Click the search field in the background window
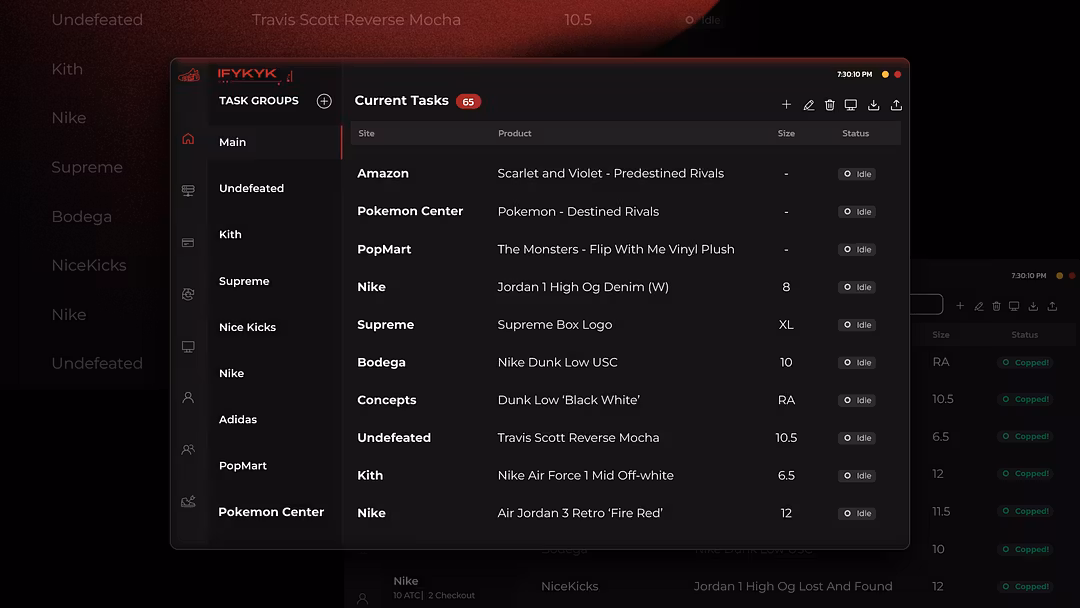This screenshot has height=608, width=1080. point(926,304)
